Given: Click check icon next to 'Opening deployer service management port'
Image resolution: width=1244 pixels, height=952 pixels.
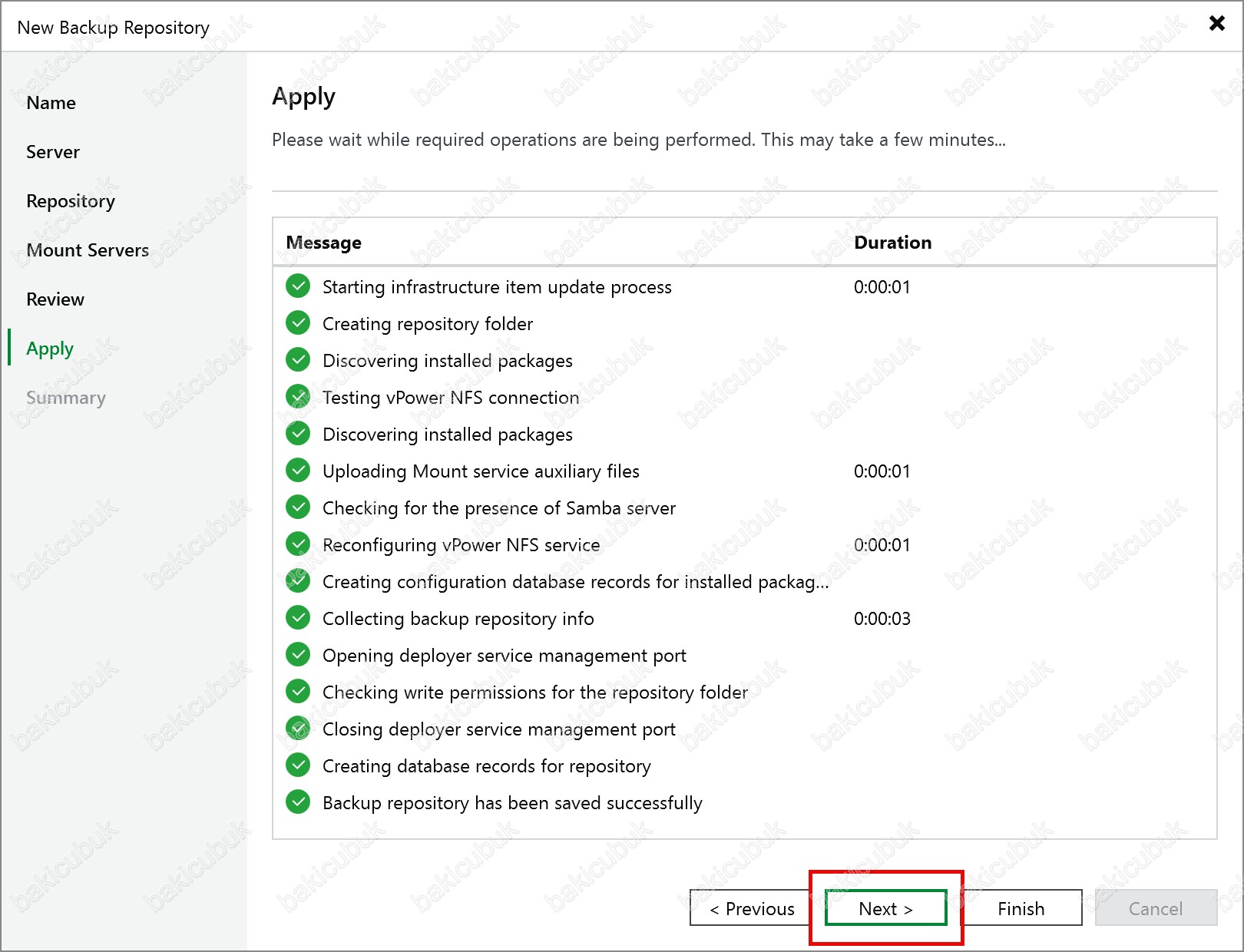Looking at the screenshot, I should (298, 655).
